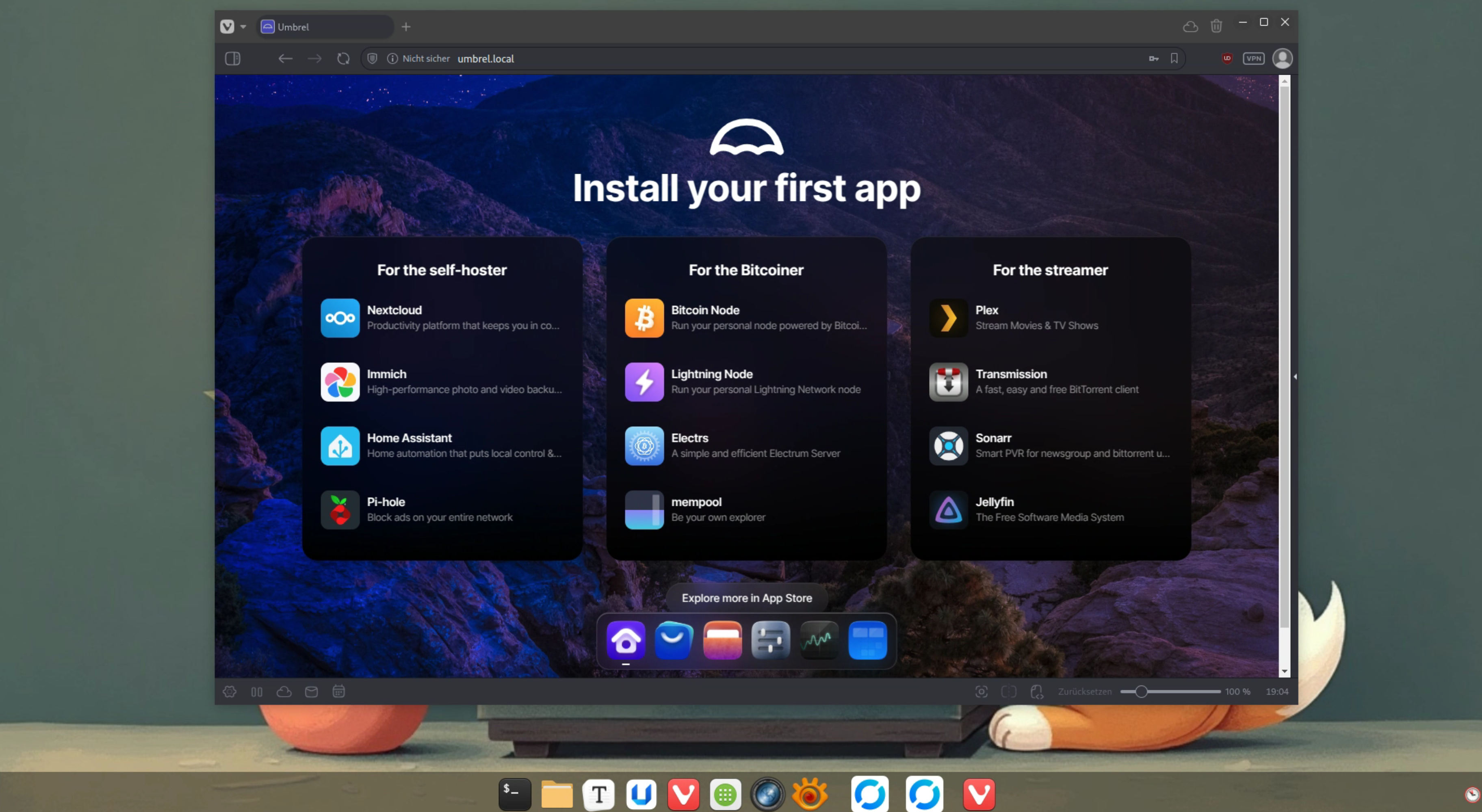Open the Sonarr app icon

pyautogui.click(x=949, y=446)
